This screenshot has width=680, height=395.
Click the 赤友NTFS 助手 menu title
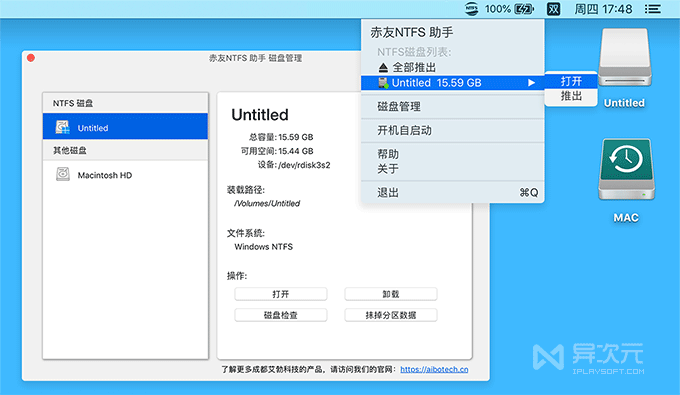[412, 33]
